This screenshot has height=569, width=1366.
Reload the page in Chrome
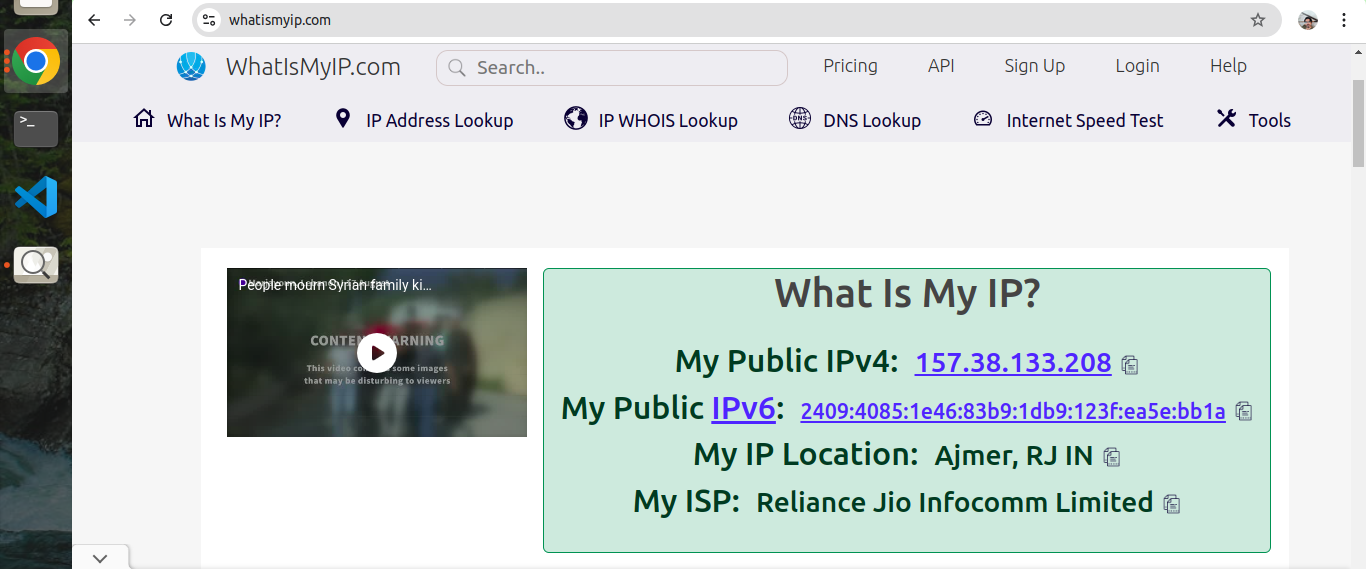(167, 20)
